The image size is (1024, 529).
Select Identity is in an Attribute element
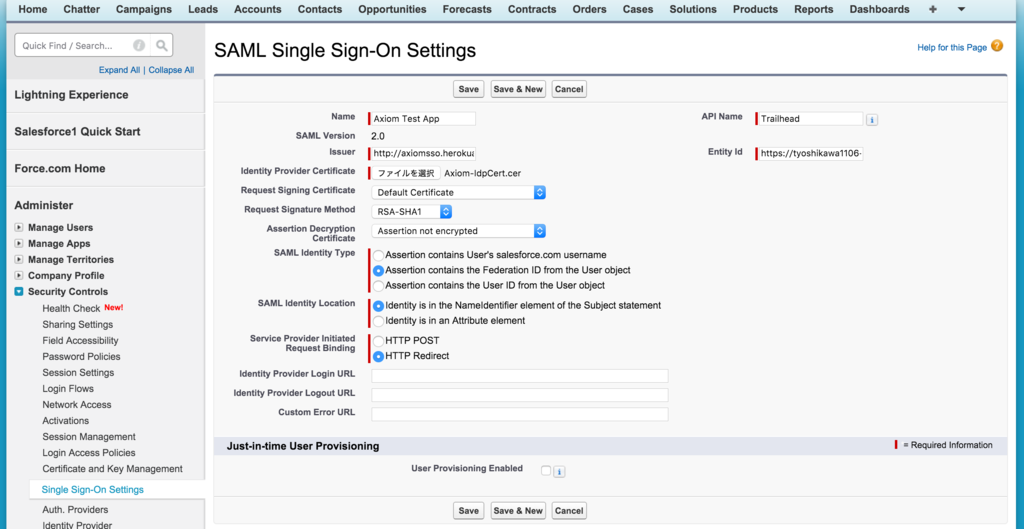point(378,321)
